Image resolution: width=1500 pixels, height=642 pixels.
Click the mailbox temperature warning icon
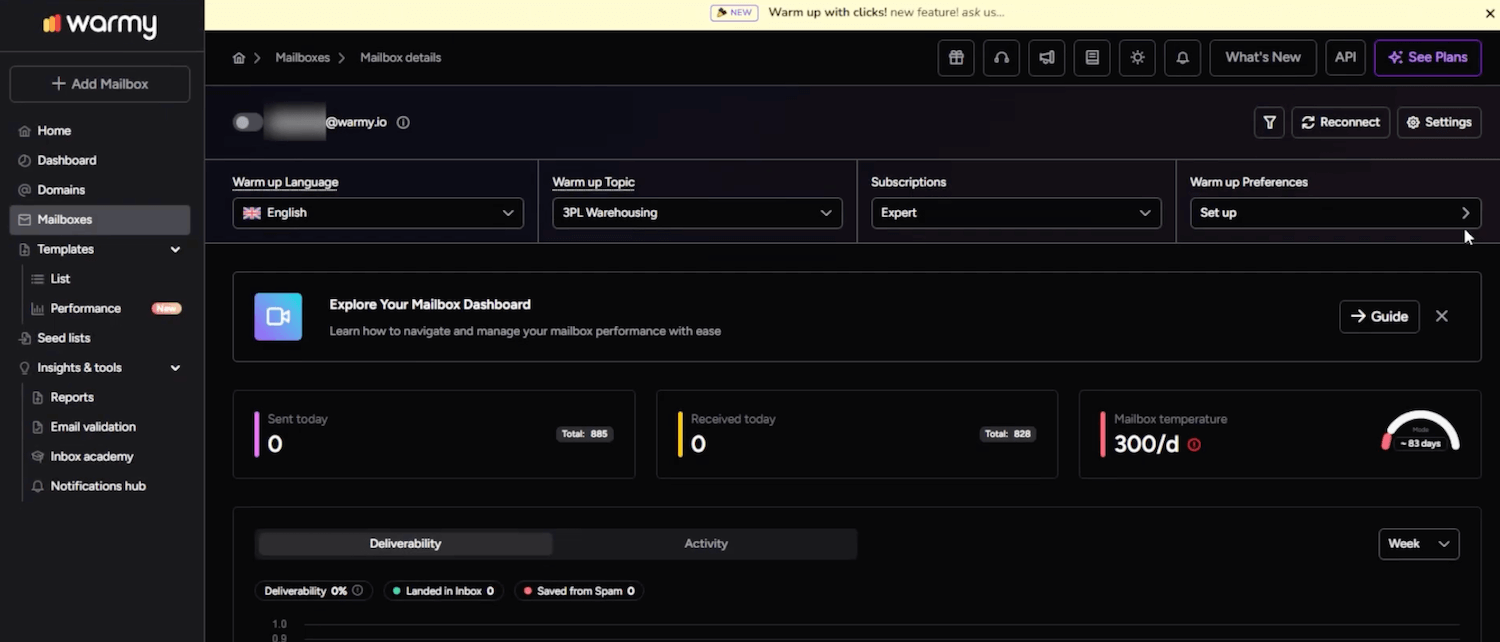point(1194,445)
